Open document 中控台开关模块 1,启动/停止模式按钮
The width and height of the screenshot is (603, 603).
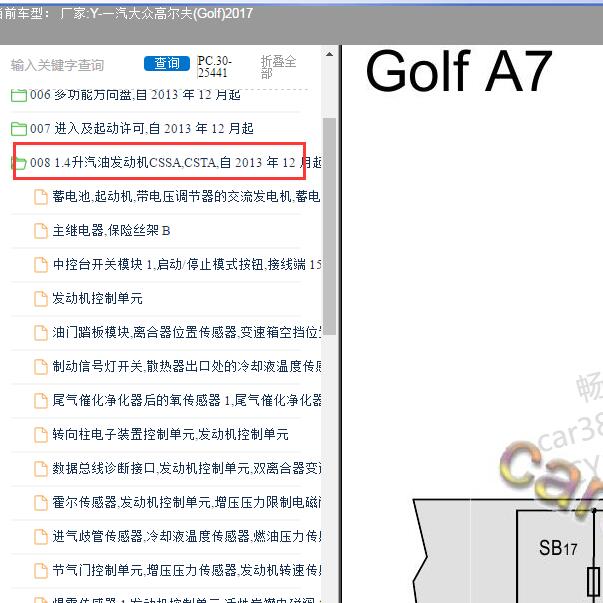click(x=187, y=264)
